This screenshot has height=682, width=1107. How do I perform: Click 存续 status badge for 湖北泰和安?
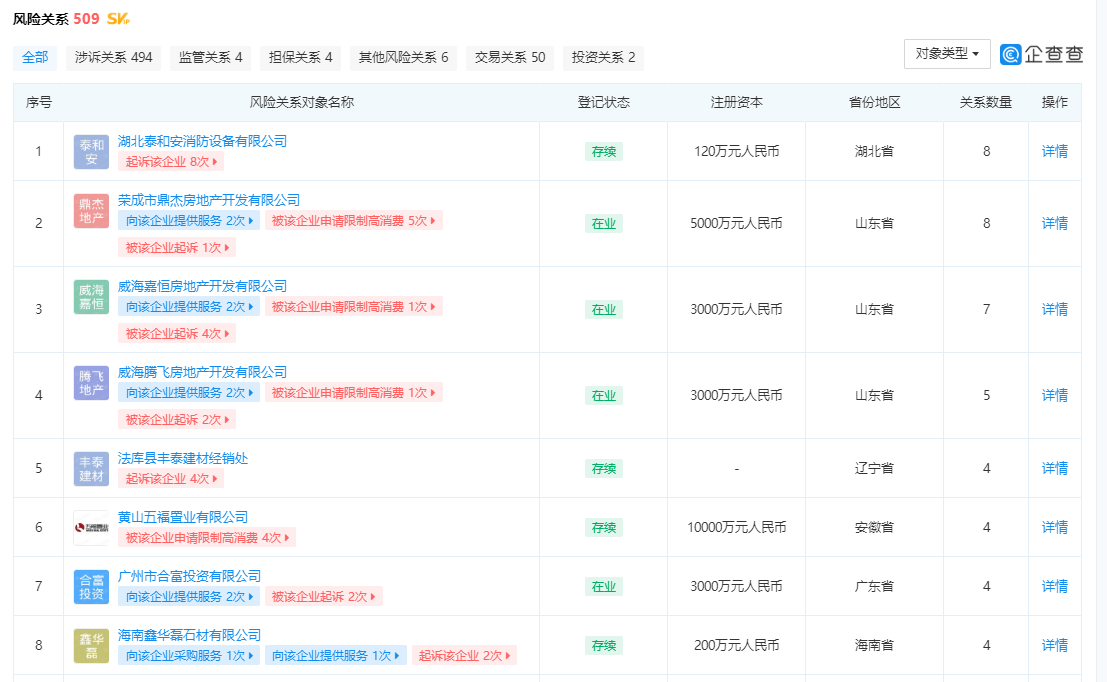pyautogui.click(x=604, y=152)
